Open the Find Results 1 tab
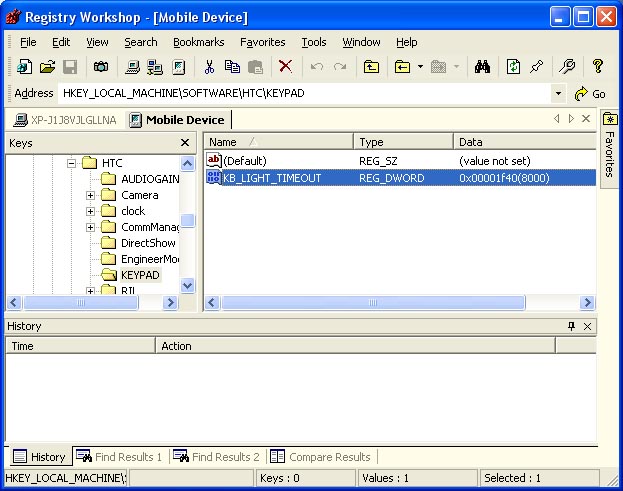 coord(119,457)
